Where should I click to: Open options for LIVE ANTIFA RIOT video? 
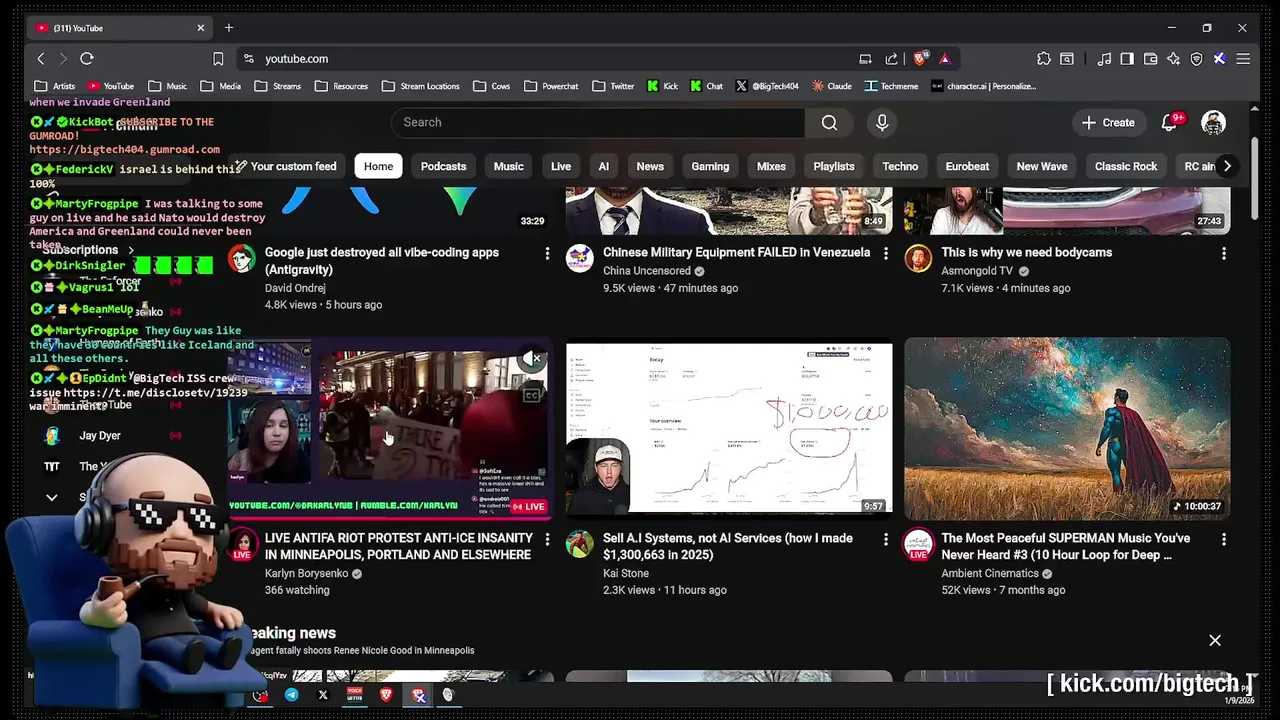coord(547,540)
